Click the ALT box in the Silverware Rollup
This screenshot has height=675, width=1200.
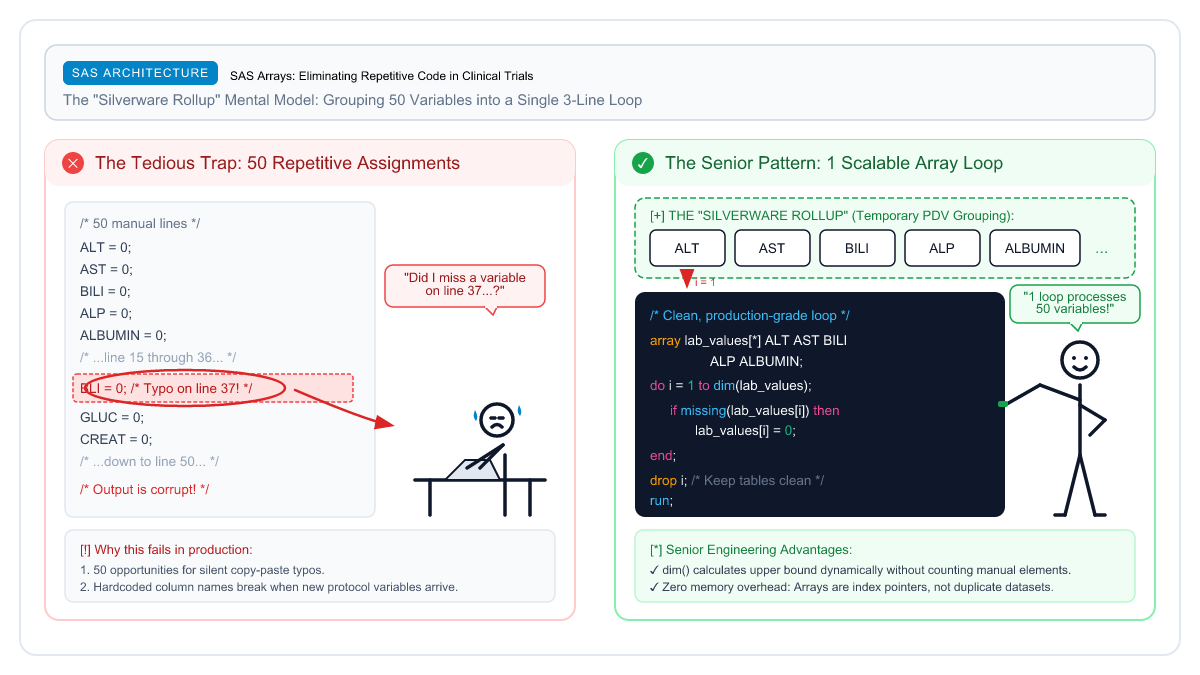coord(687,248)
